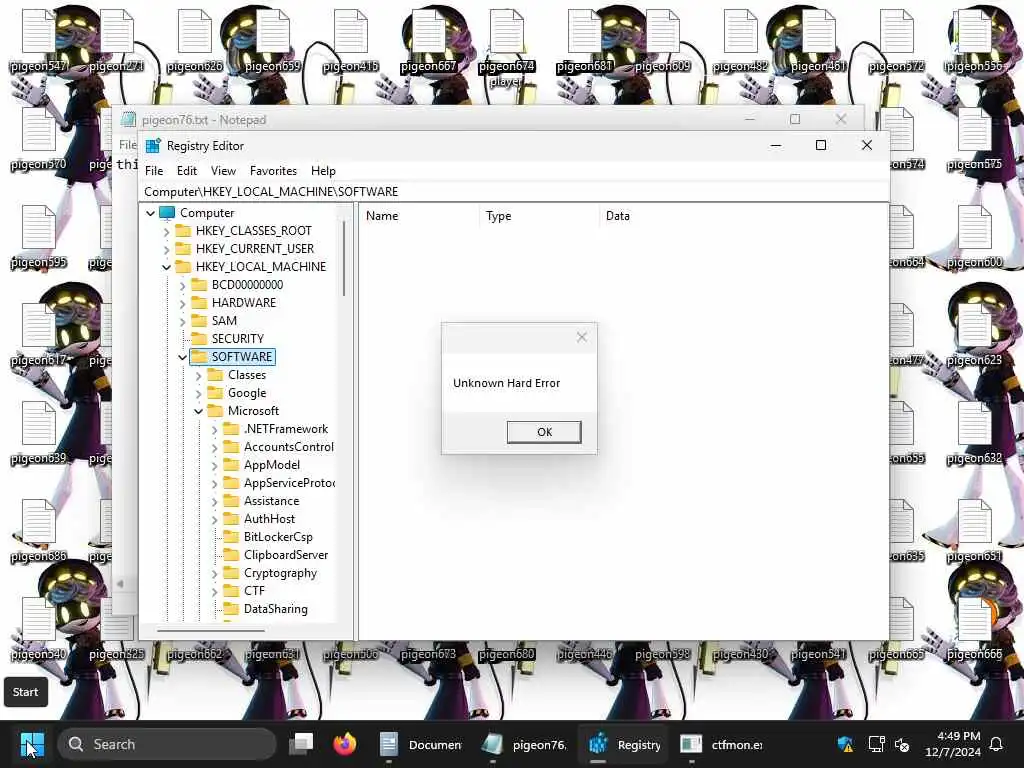Click the muted volume tray icon
The height and width of the screenshot is (768, 1024).
click(x=903, y=744)
